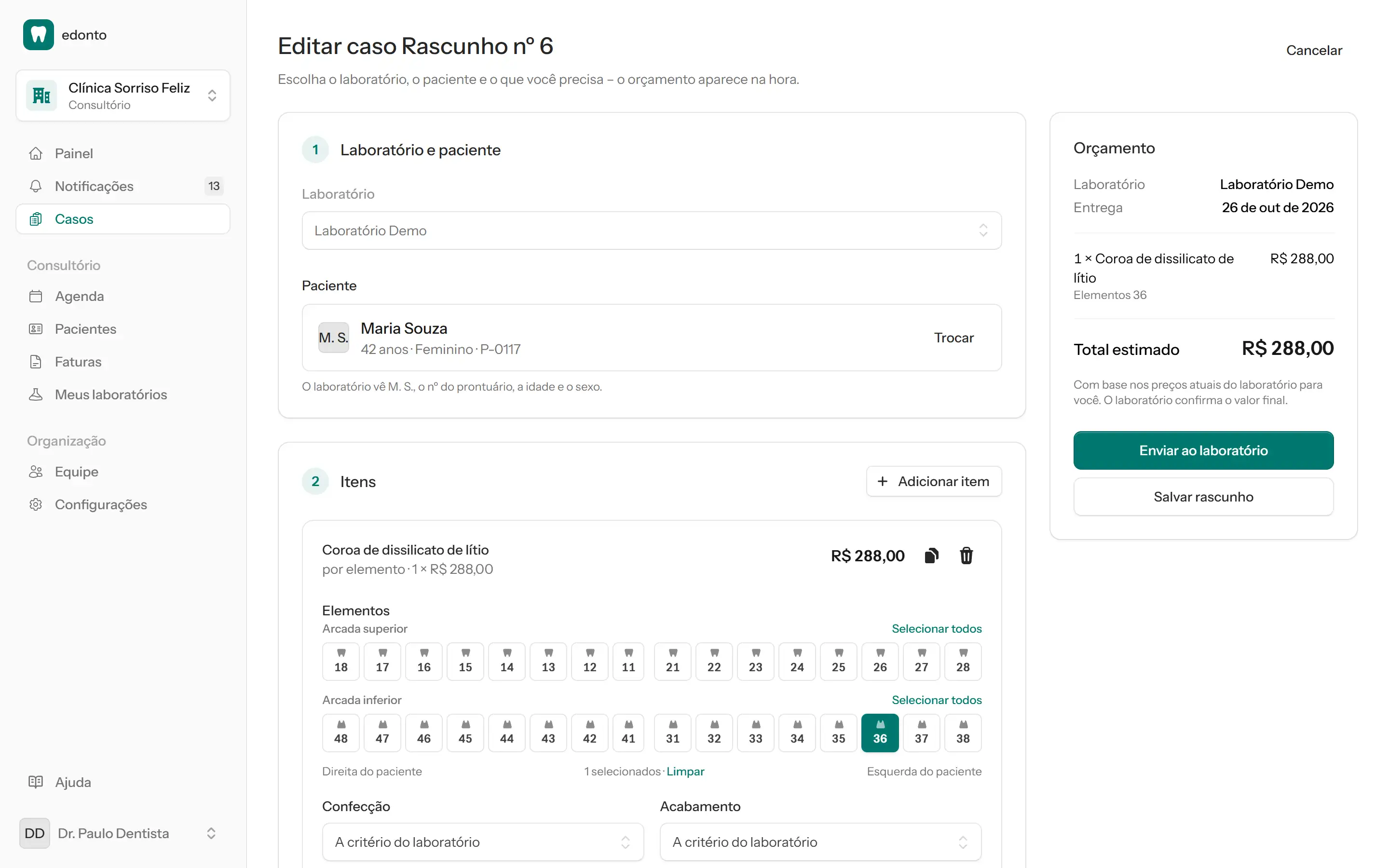Image resolution: width=1389 pixels, height=868 pixels.
Task: Click Trocar to change patient
Action: coord(953,338)
